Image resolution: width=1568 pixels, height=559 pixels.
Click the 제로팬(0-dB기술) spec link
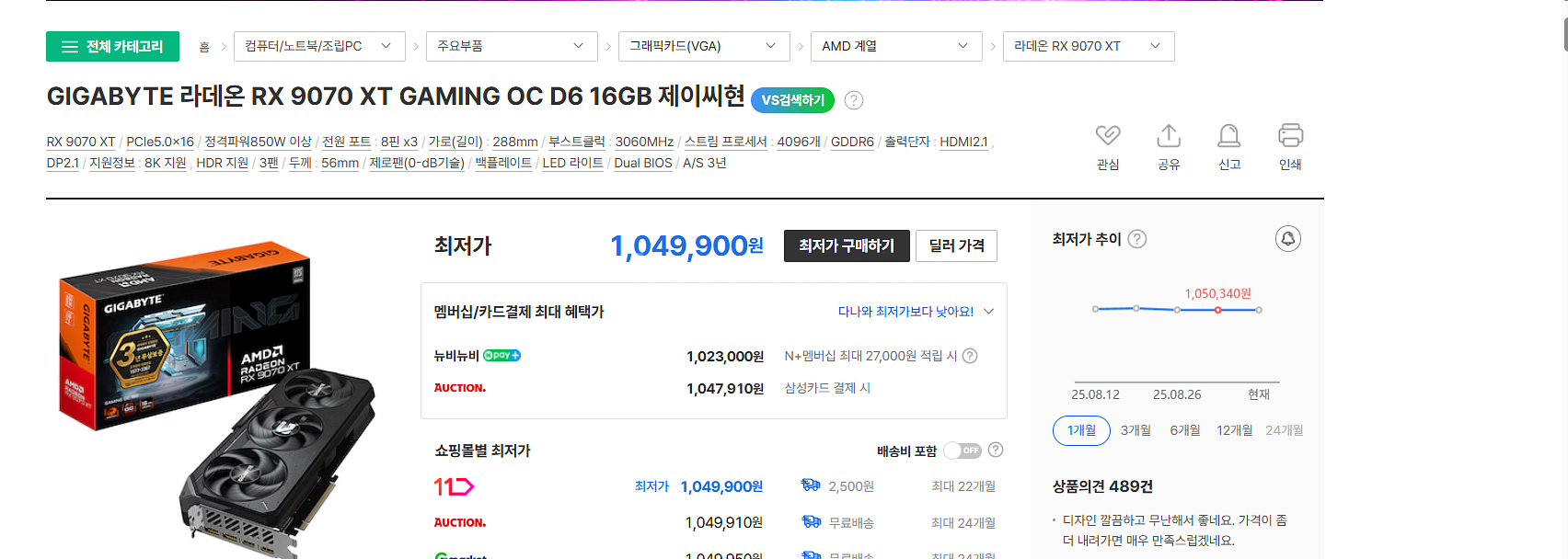coord(417,163)
